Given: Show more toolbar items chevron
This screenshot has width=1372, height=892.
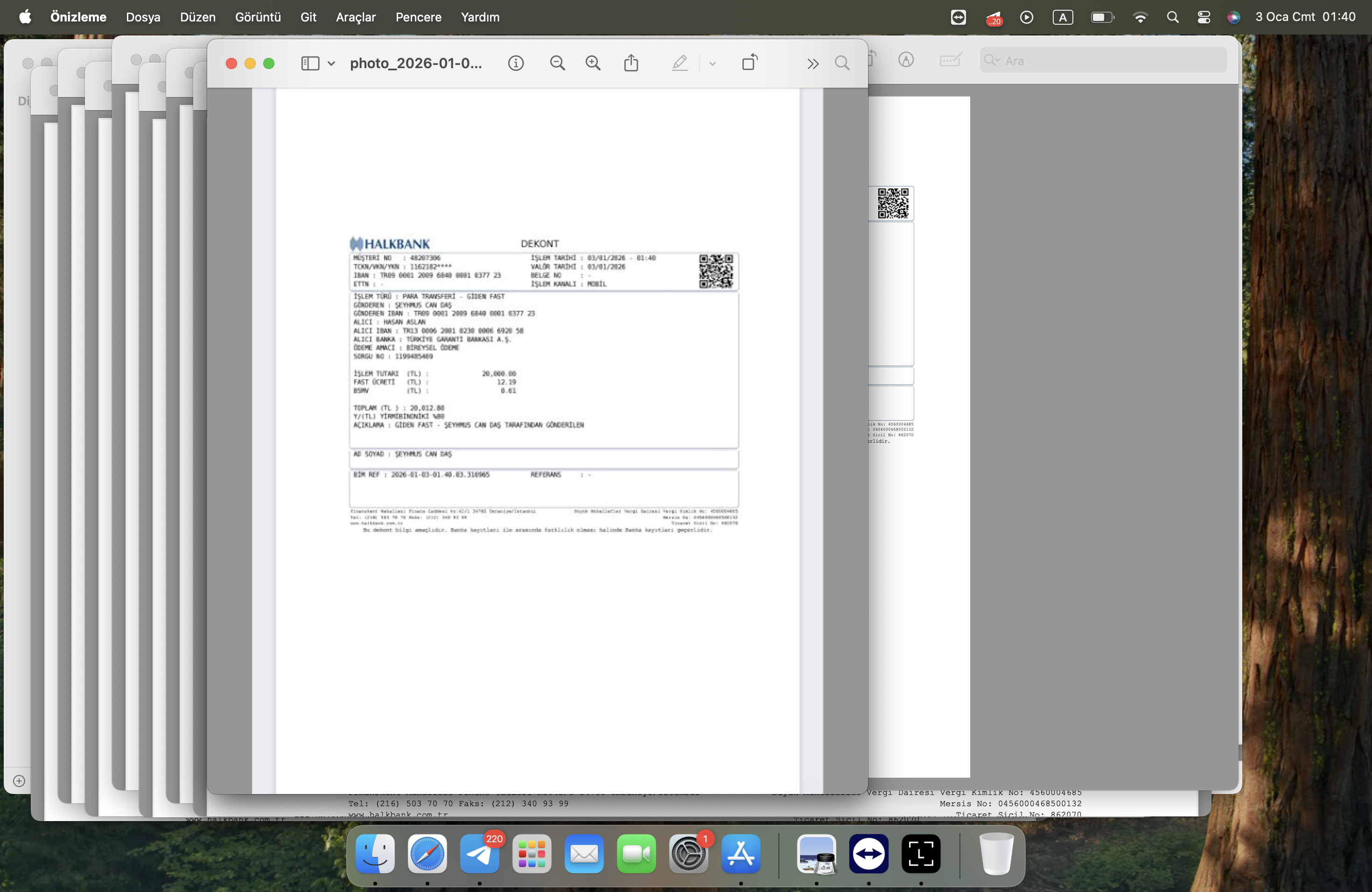Looking at the screenshot, I should click(x=813, y=63).
